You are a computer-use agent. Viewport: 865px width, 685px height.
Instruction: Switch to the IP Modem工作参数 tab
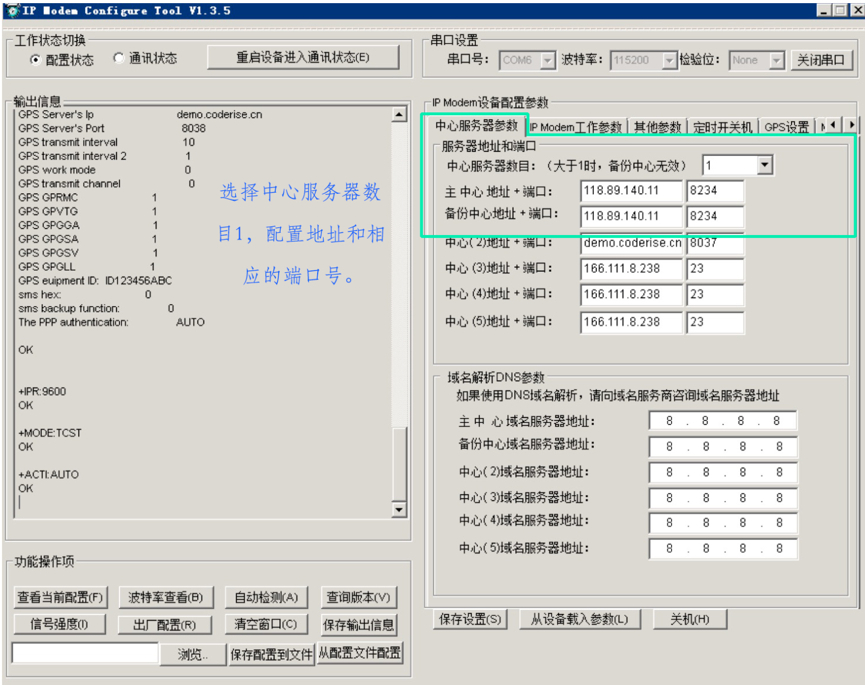(x=575, y=127)
